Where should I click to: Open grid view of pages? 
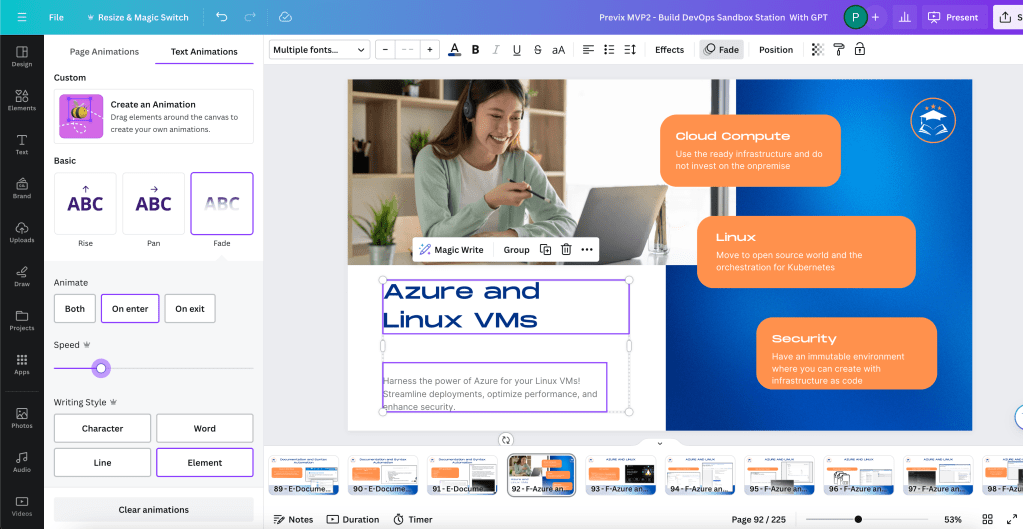988,519
